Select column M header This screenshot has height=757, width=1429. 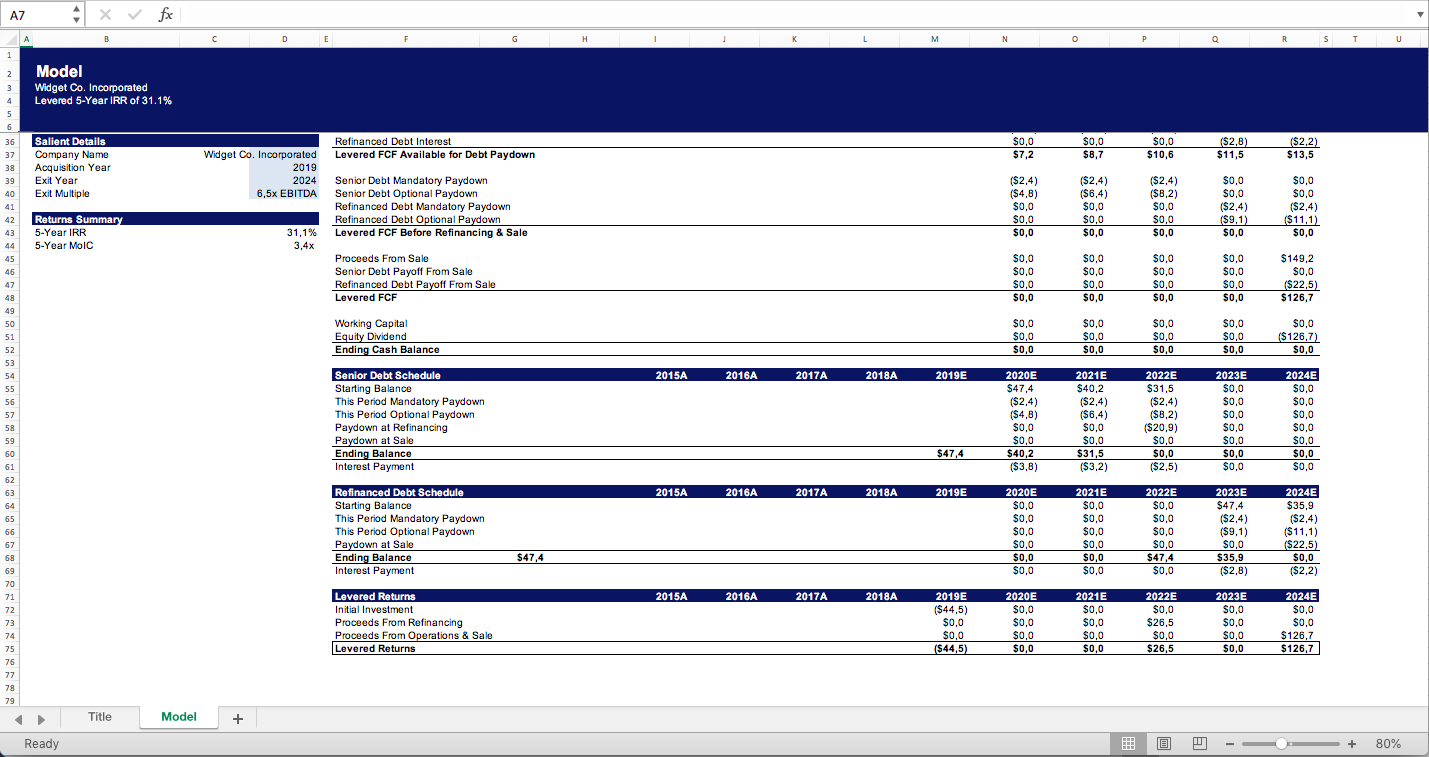(x=934, y=39)
